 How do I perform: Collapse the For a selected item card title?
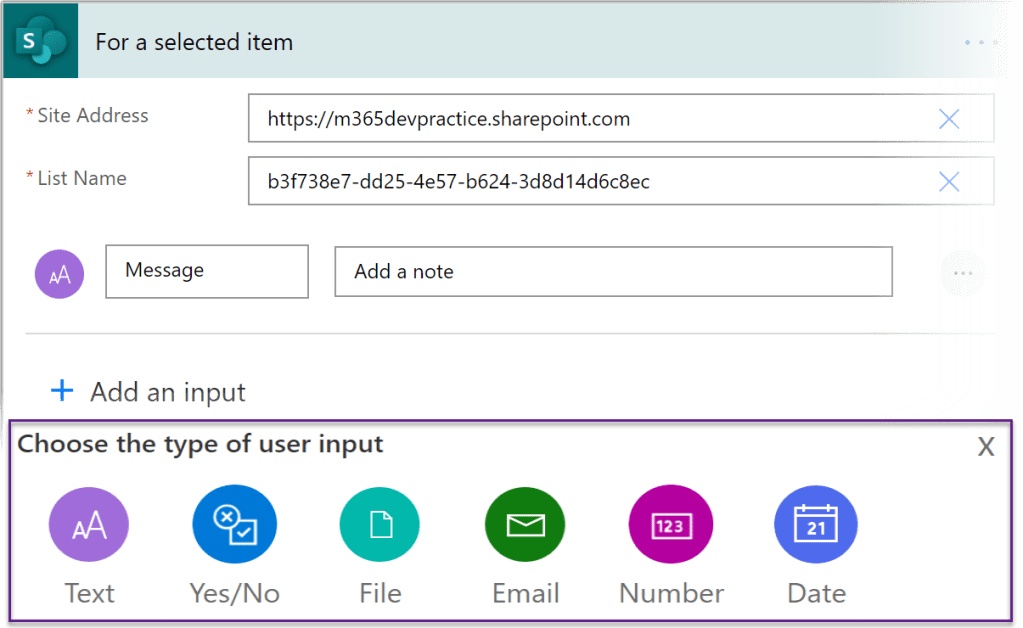[194, 43]
